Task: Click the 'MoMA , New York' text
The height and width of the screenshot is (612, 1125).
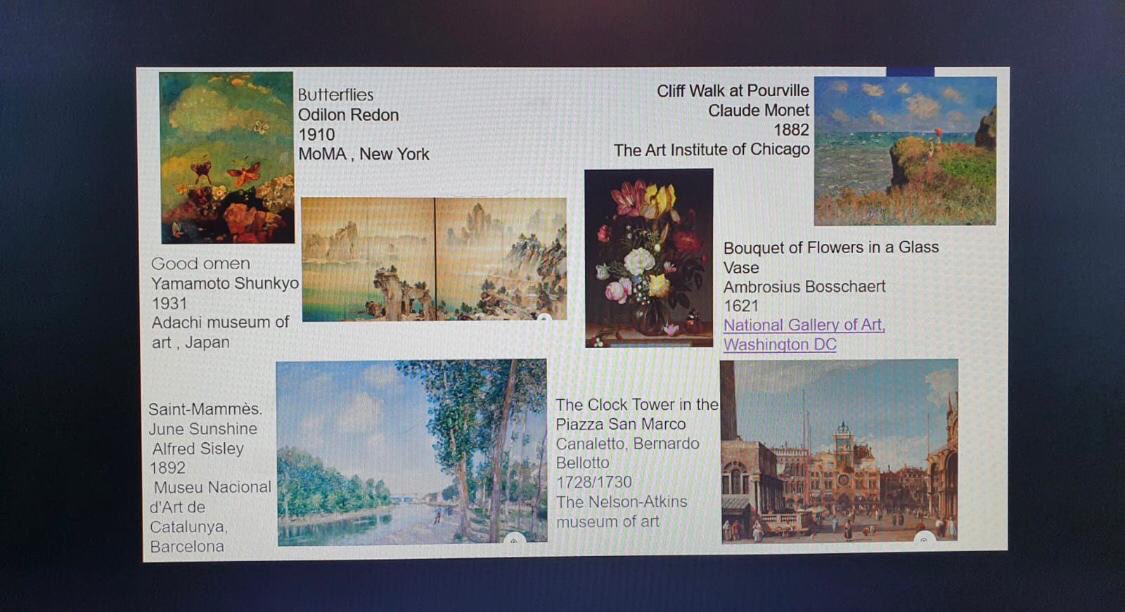Action: pos(364,154)
